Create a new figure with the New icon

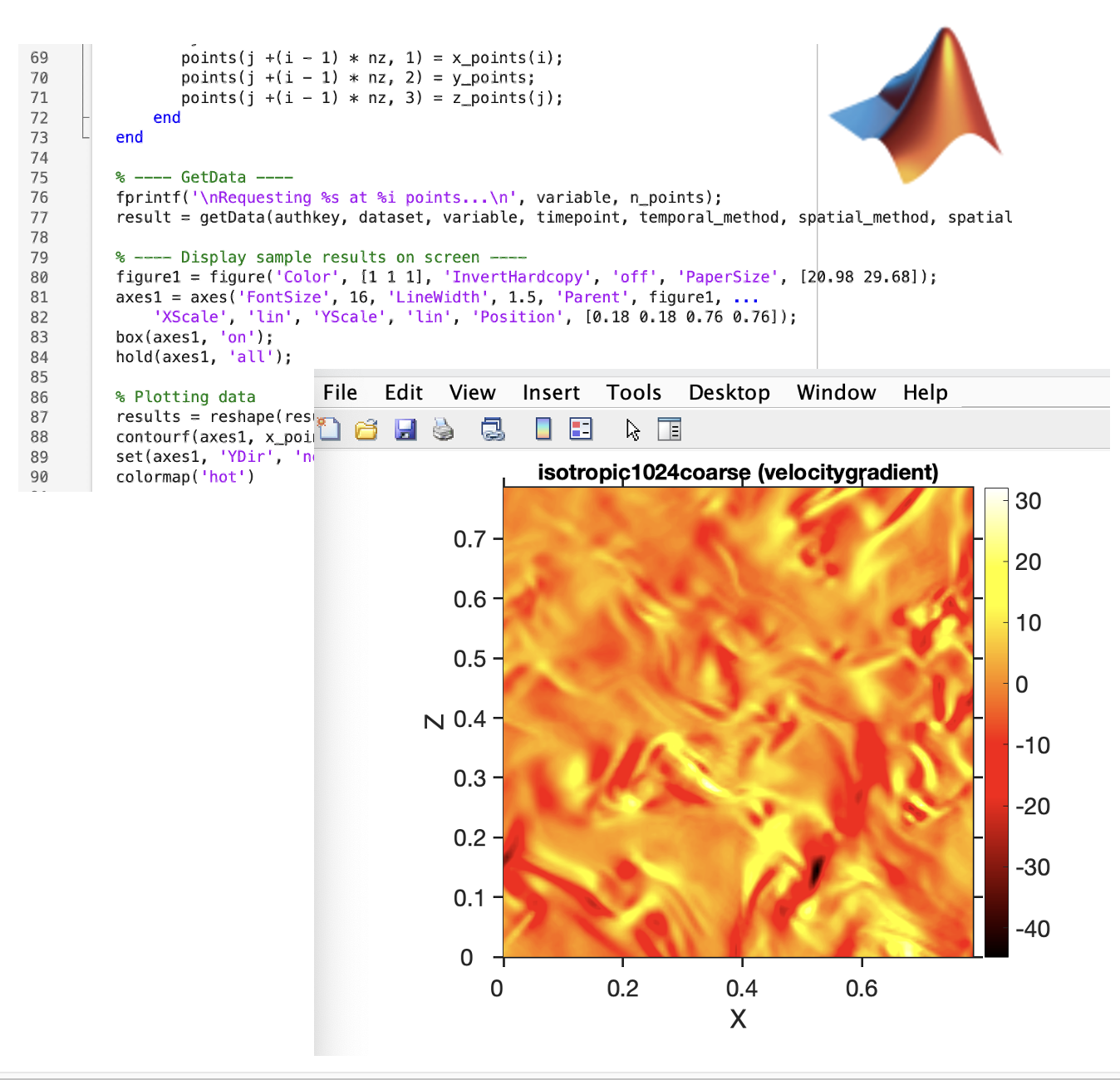328,430
